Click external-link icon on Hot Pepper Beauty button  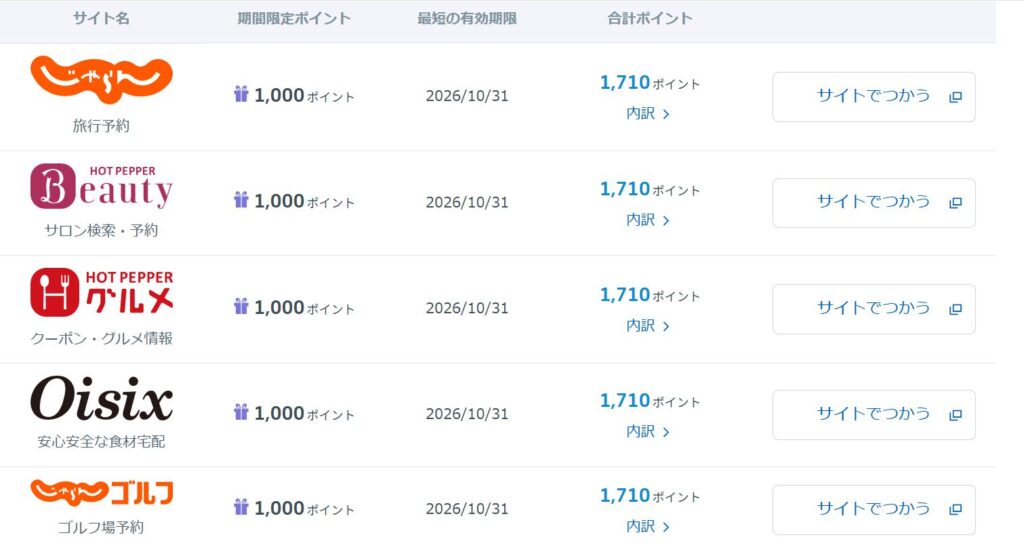pos(955,203)
